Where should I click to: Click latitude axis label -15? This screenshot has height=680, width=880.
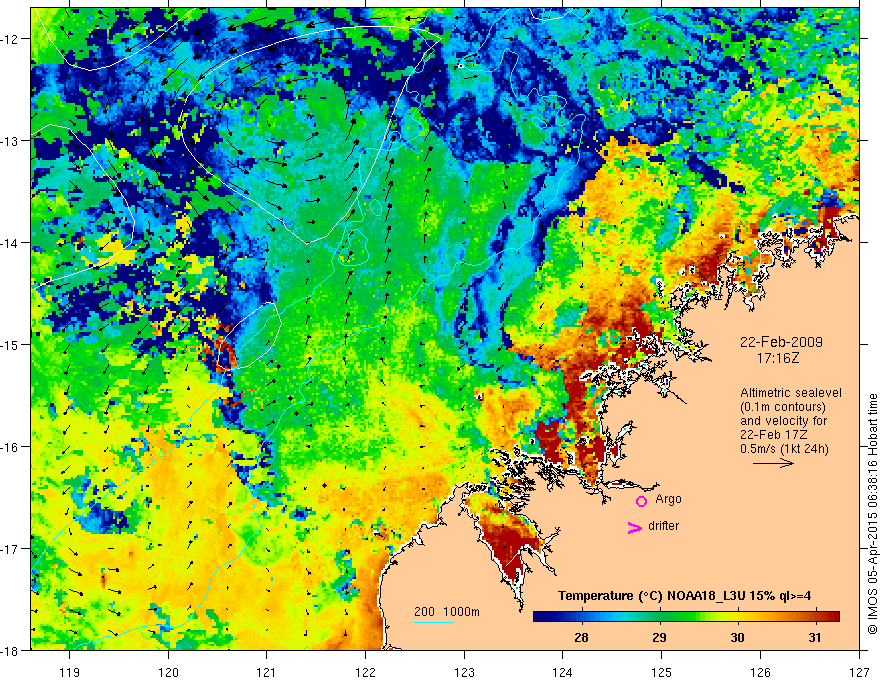pos(11,344)
